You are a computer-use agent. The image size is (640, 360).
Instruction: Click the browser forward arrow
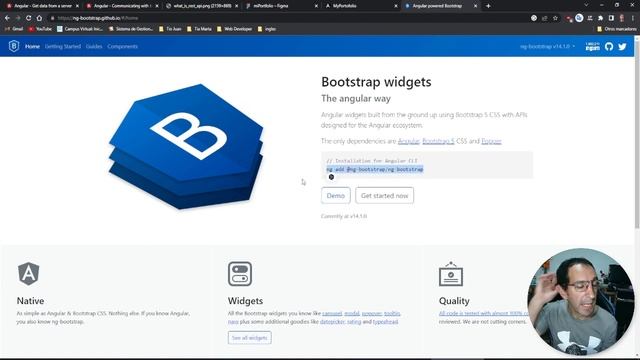(18, 18)
